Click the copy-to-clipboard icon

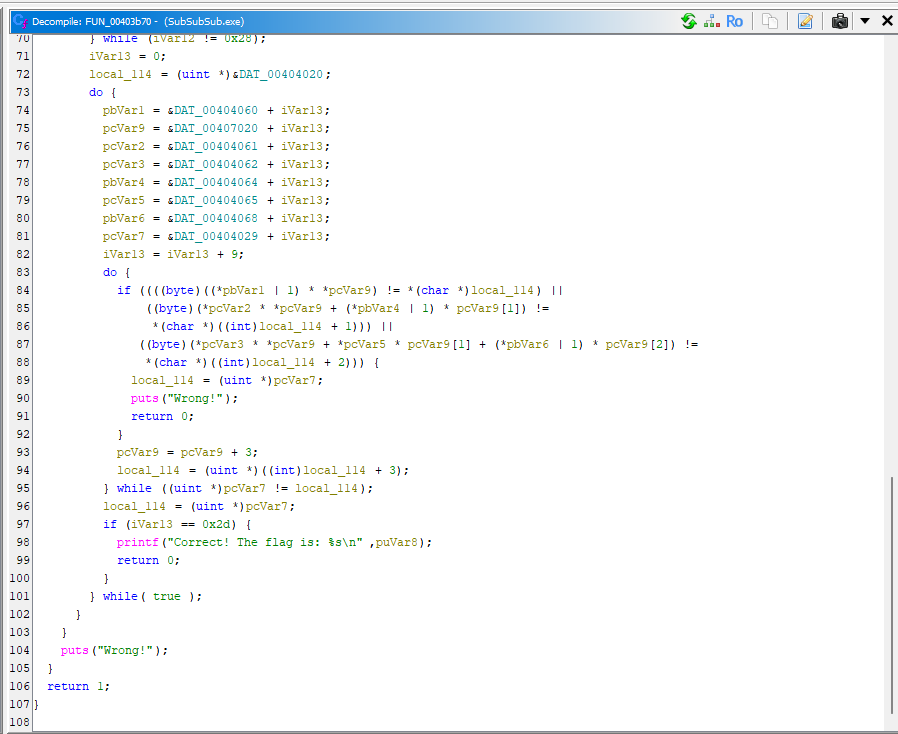tap(770, 21)
